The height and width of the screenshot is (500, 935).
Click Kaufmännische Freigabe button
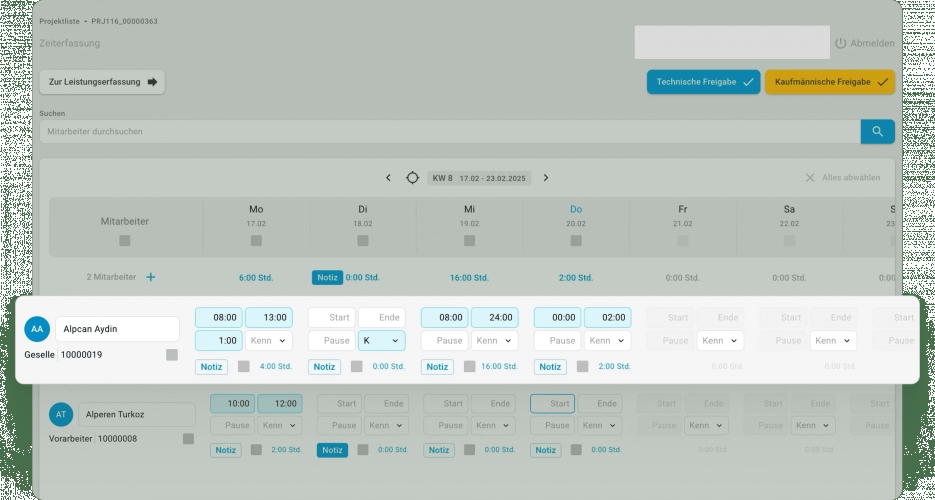coord(830,82)
